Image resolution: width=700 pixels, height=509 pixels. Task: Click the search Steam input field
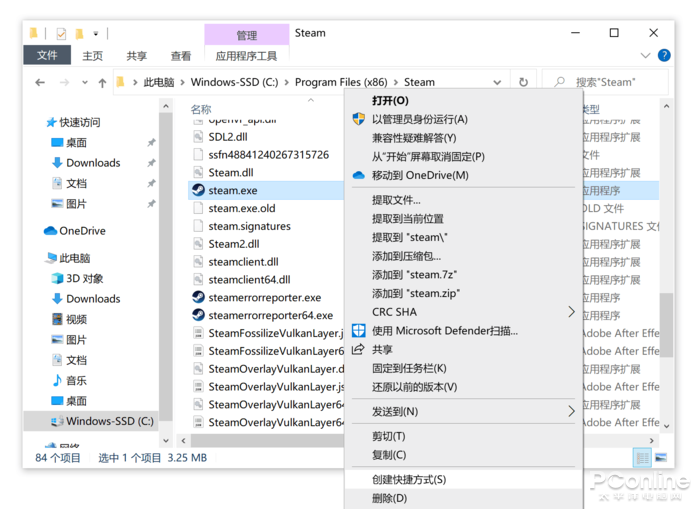coord(605,82)
